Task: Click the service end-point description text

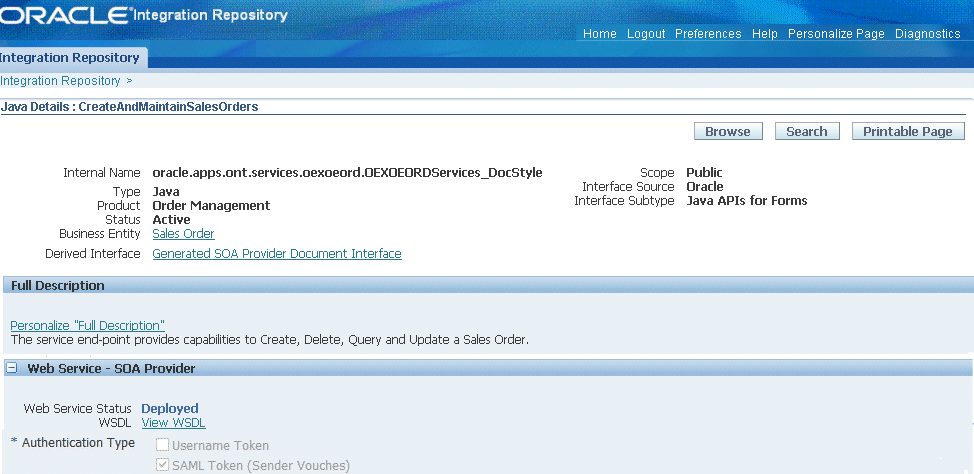Action: click(270, 340)
